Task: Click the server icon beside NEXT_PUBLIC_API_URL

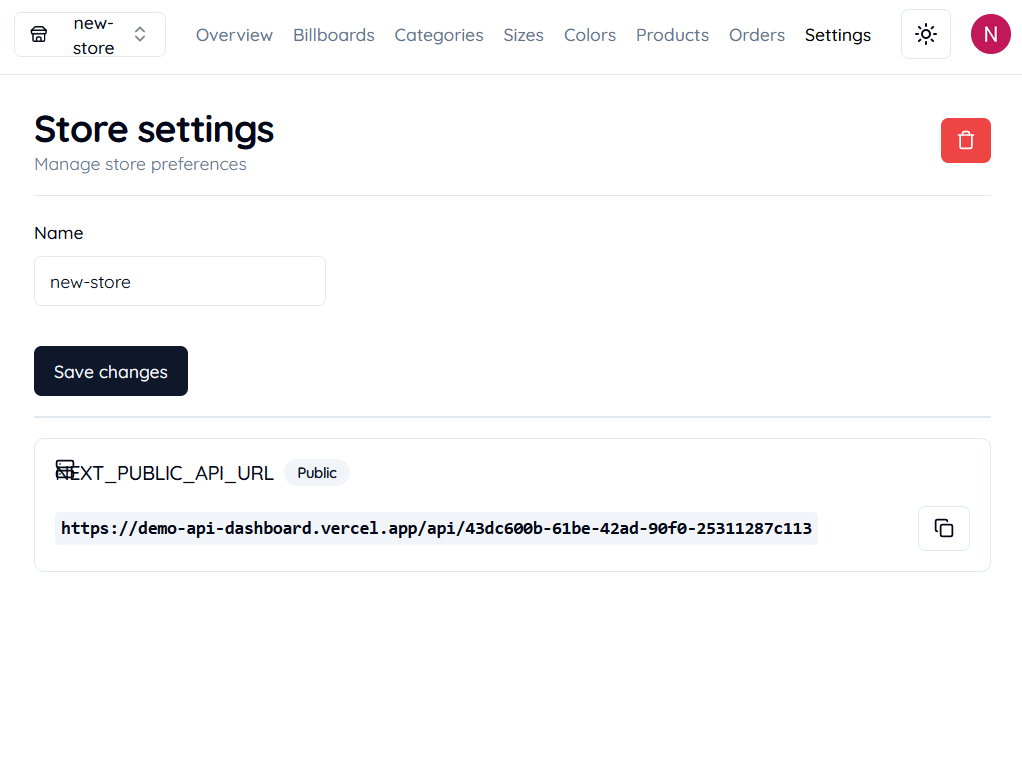Action: tap(65, 469)
